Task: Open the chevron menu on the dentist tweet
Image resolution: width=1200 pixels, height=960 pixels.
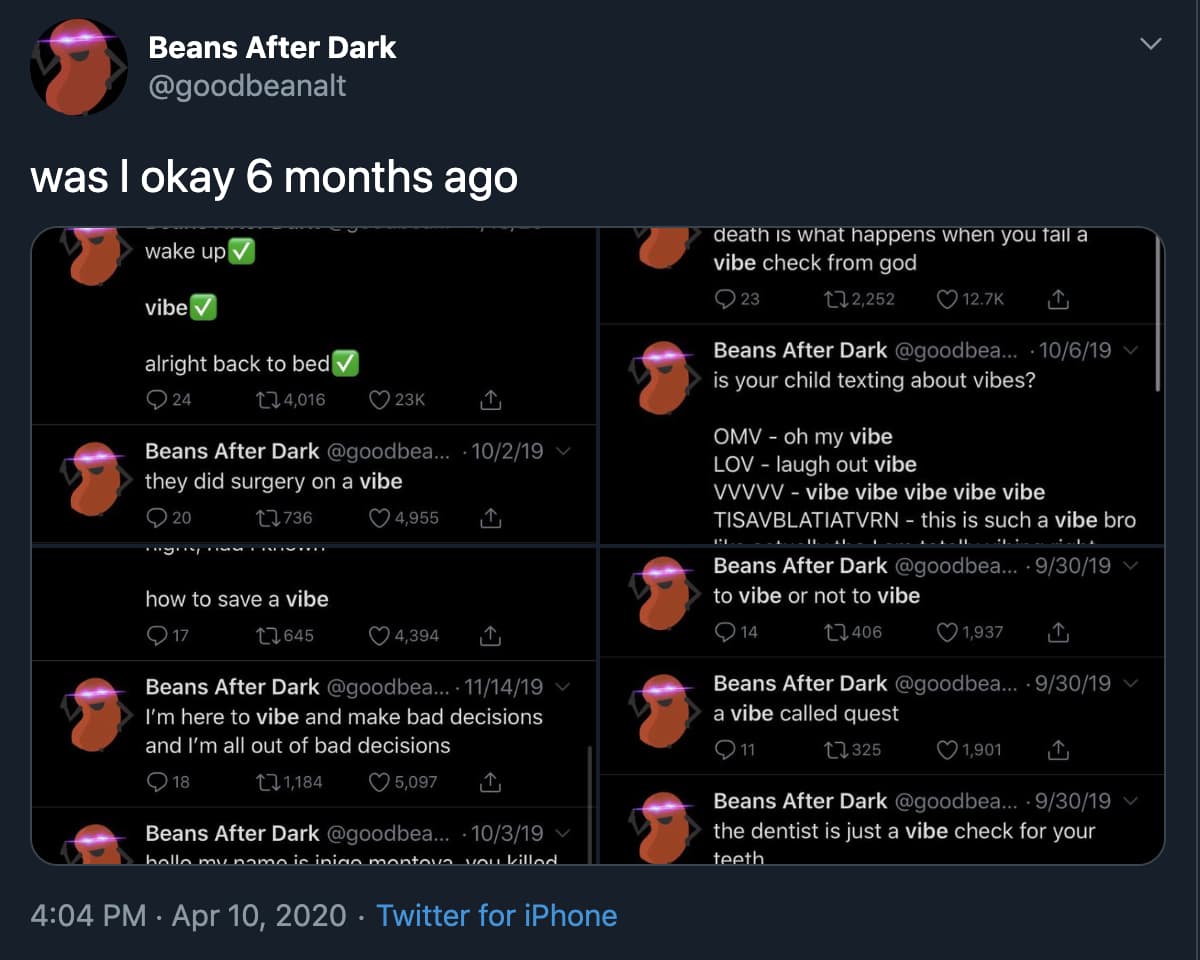Action: (1129, 800)
